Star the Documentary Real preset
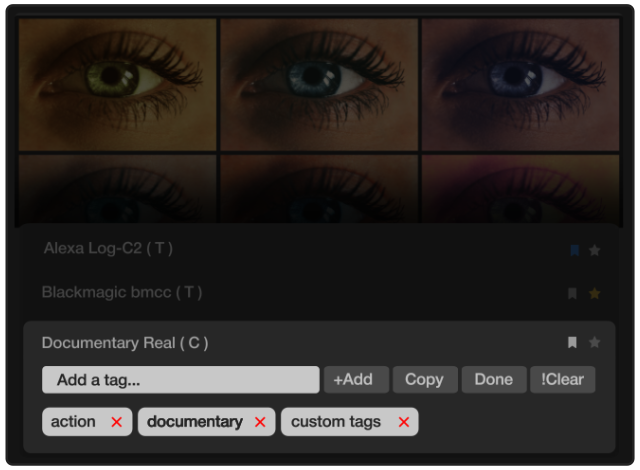 595,343
